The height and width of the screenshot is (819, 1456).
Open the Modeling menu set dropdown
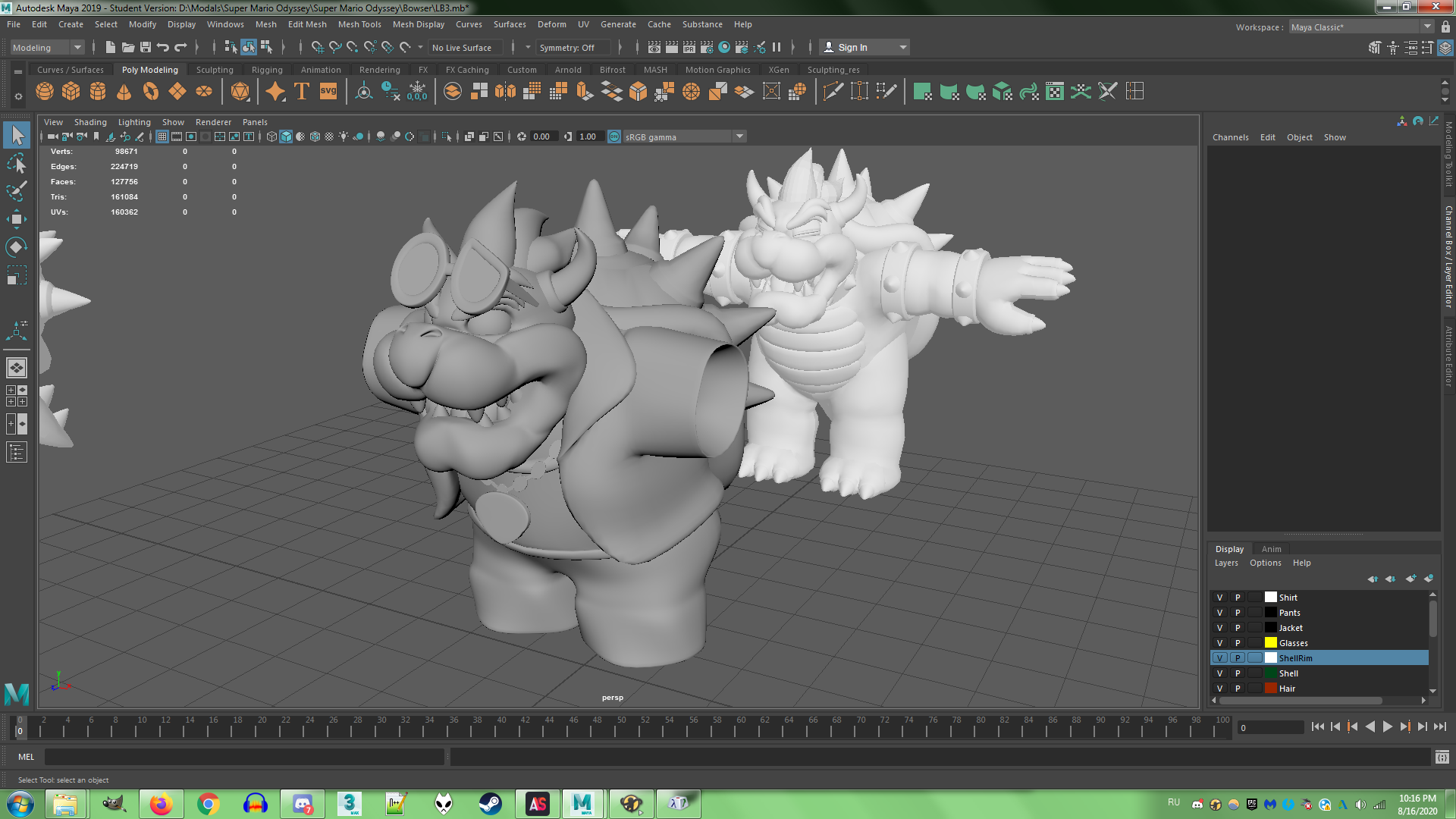coord(47,48)
